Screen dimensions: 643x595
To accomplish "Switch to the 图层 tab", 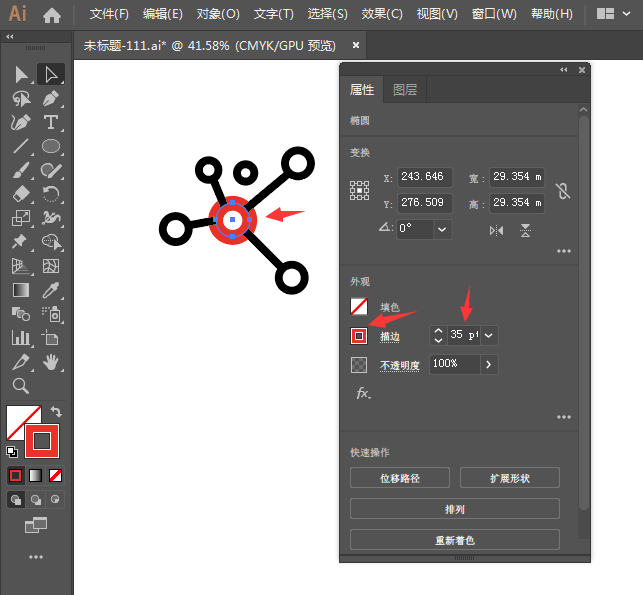I will (x=405, y=89).
